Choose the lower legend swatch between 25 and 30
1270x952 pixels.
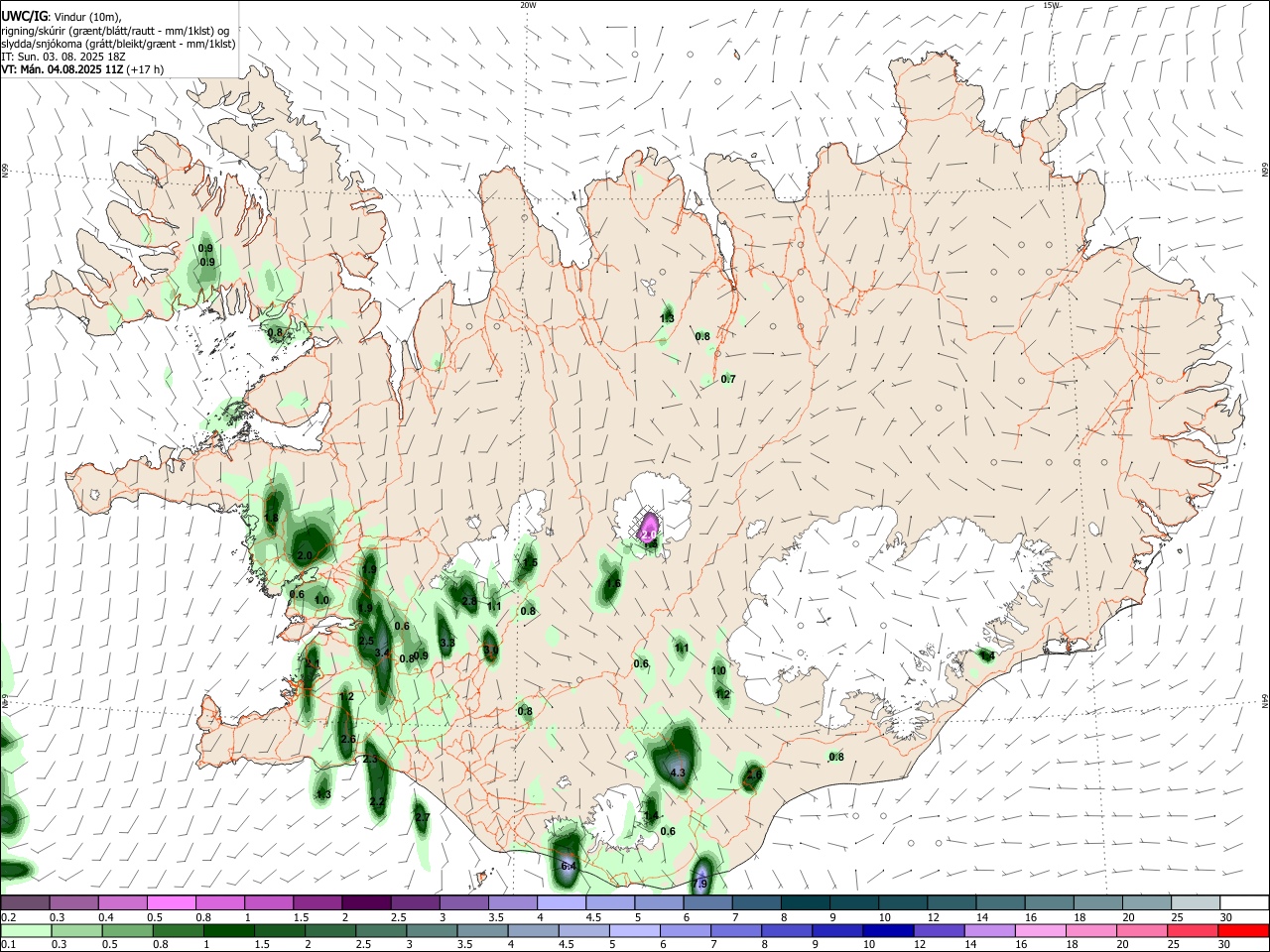click(x=1193, y=930)
